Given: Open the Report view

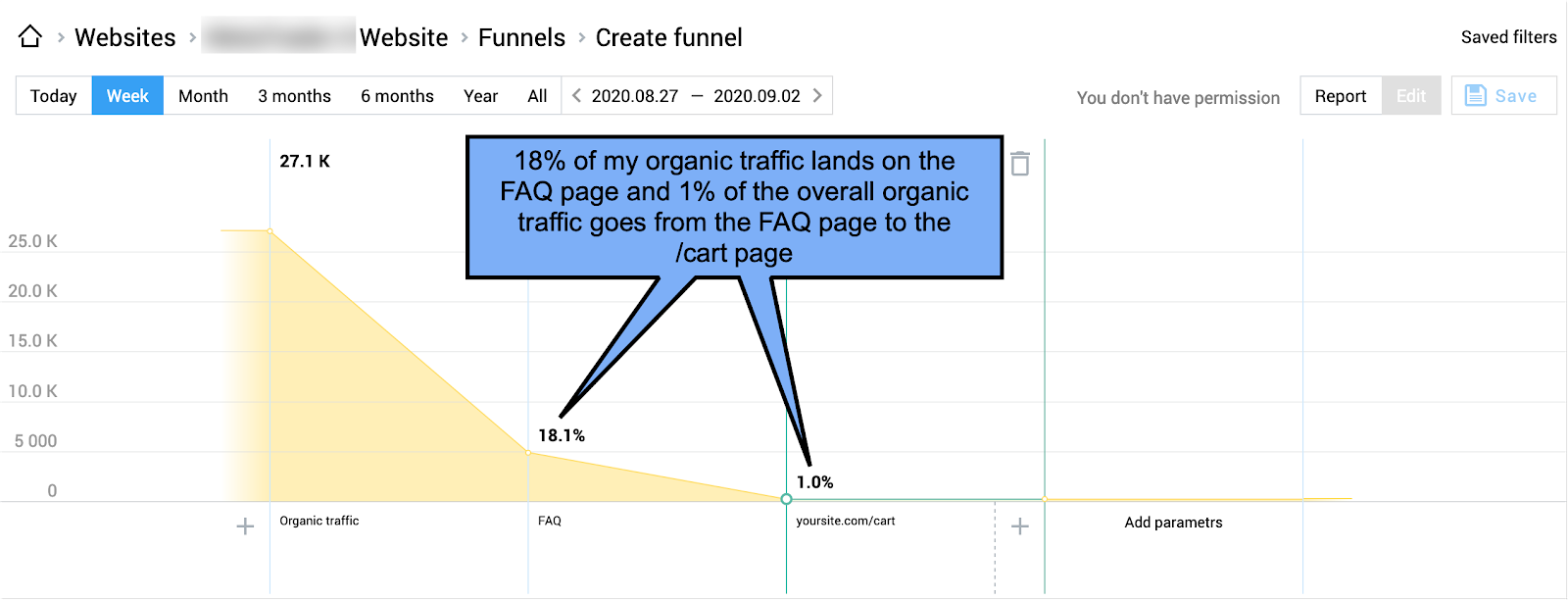Looking at the screenshot, I should (1340, 96).
